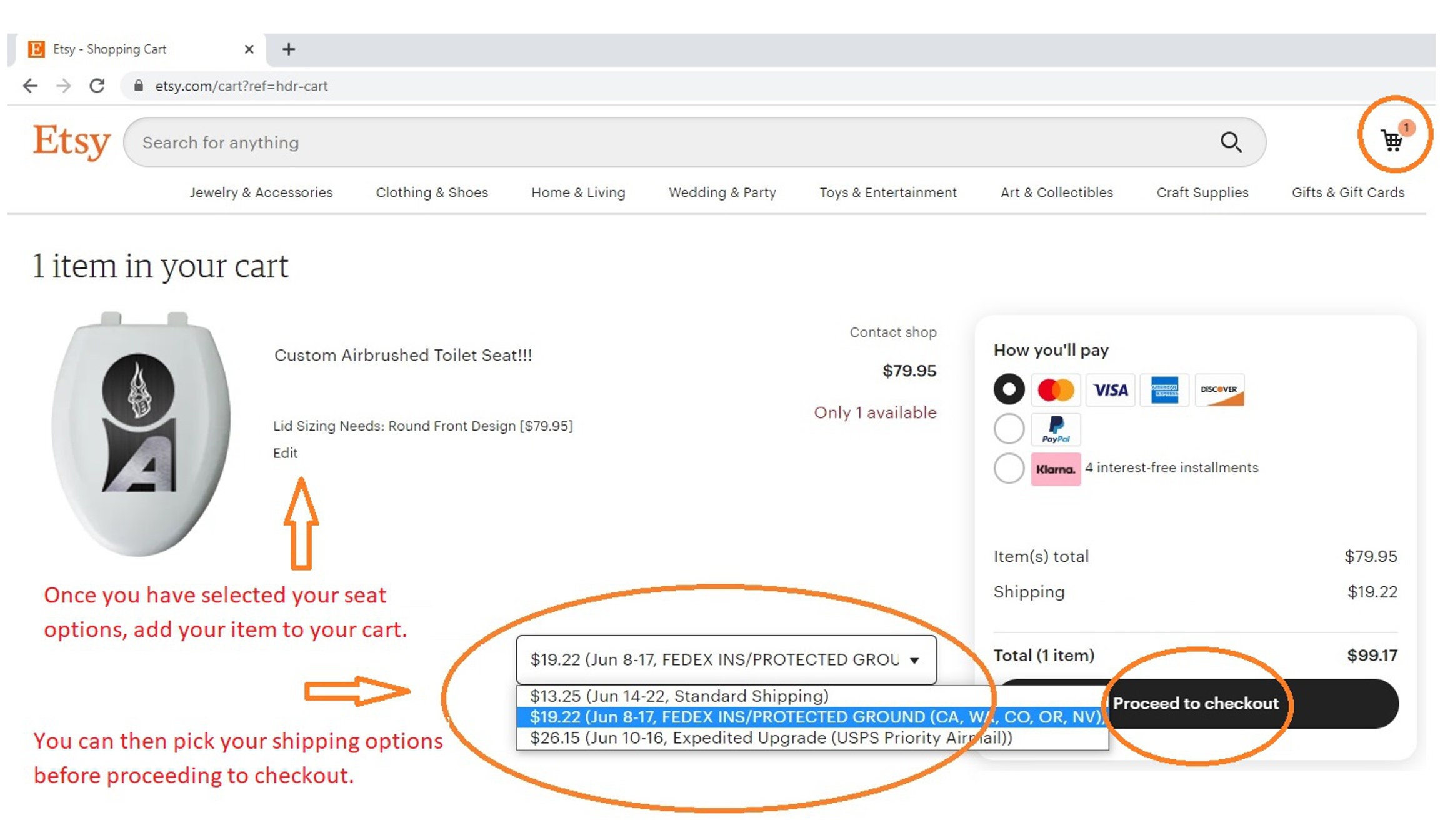This screenshot has height=840, width=1440.
Task: Click the 'Item(s) total' label
Action: [1041, 556]
